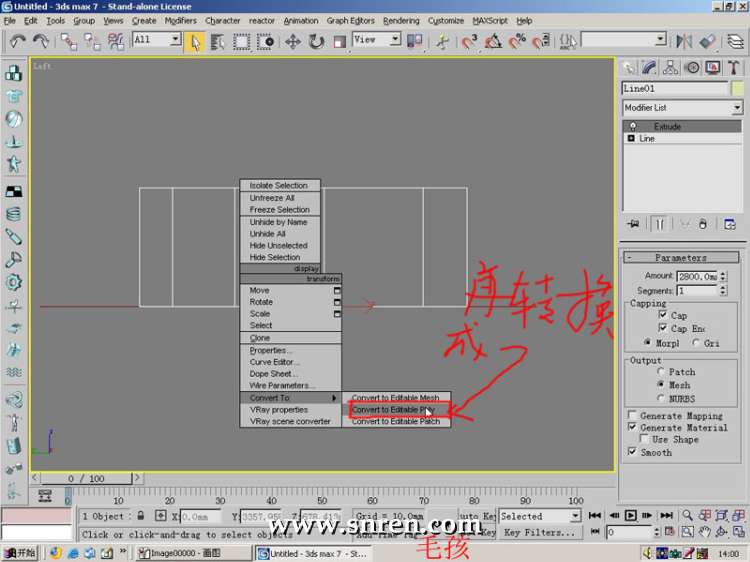This screenshot has width=750, height=562.
Task: Toggle the Angle Snap icon
Action: 493,42
